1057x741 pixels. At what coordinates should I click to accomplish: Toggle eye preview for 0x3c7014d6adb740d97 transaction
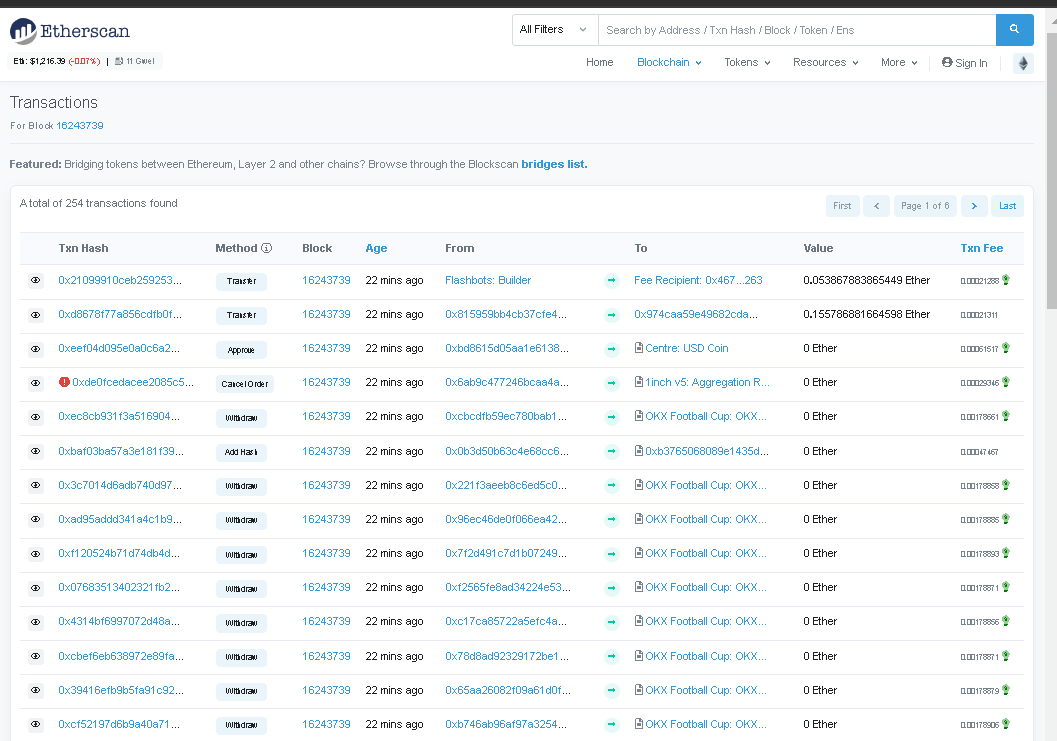[x=36, y=485]
